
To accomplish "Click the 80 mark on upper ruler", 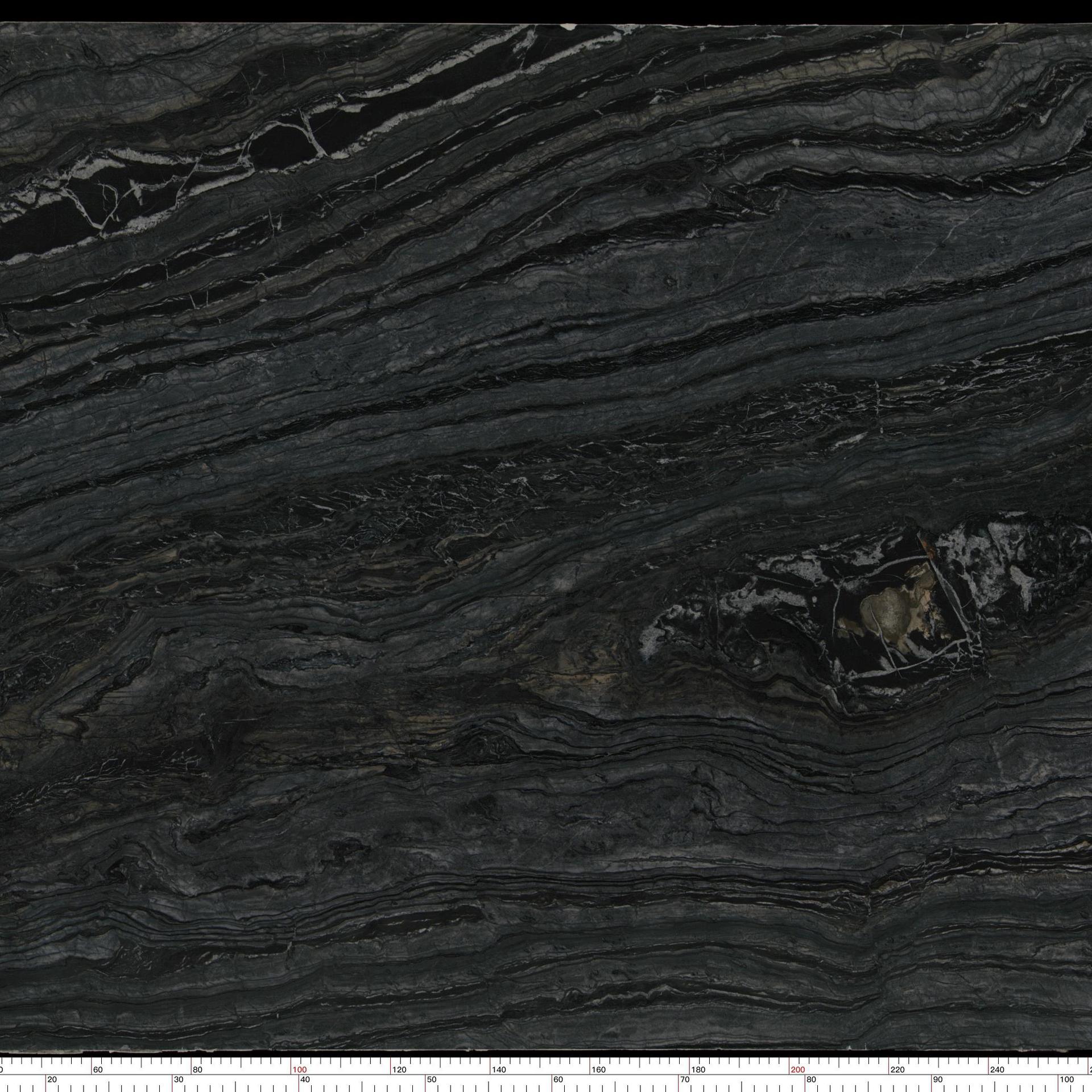I will point(197,1070).
